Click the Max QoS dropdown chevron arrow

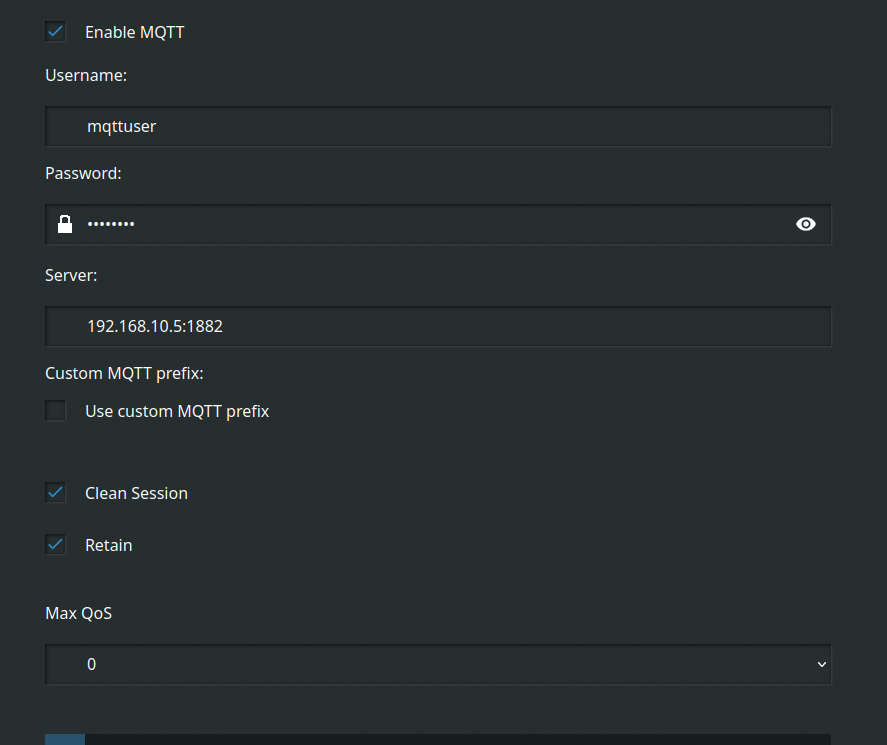(x=822, y=664)
